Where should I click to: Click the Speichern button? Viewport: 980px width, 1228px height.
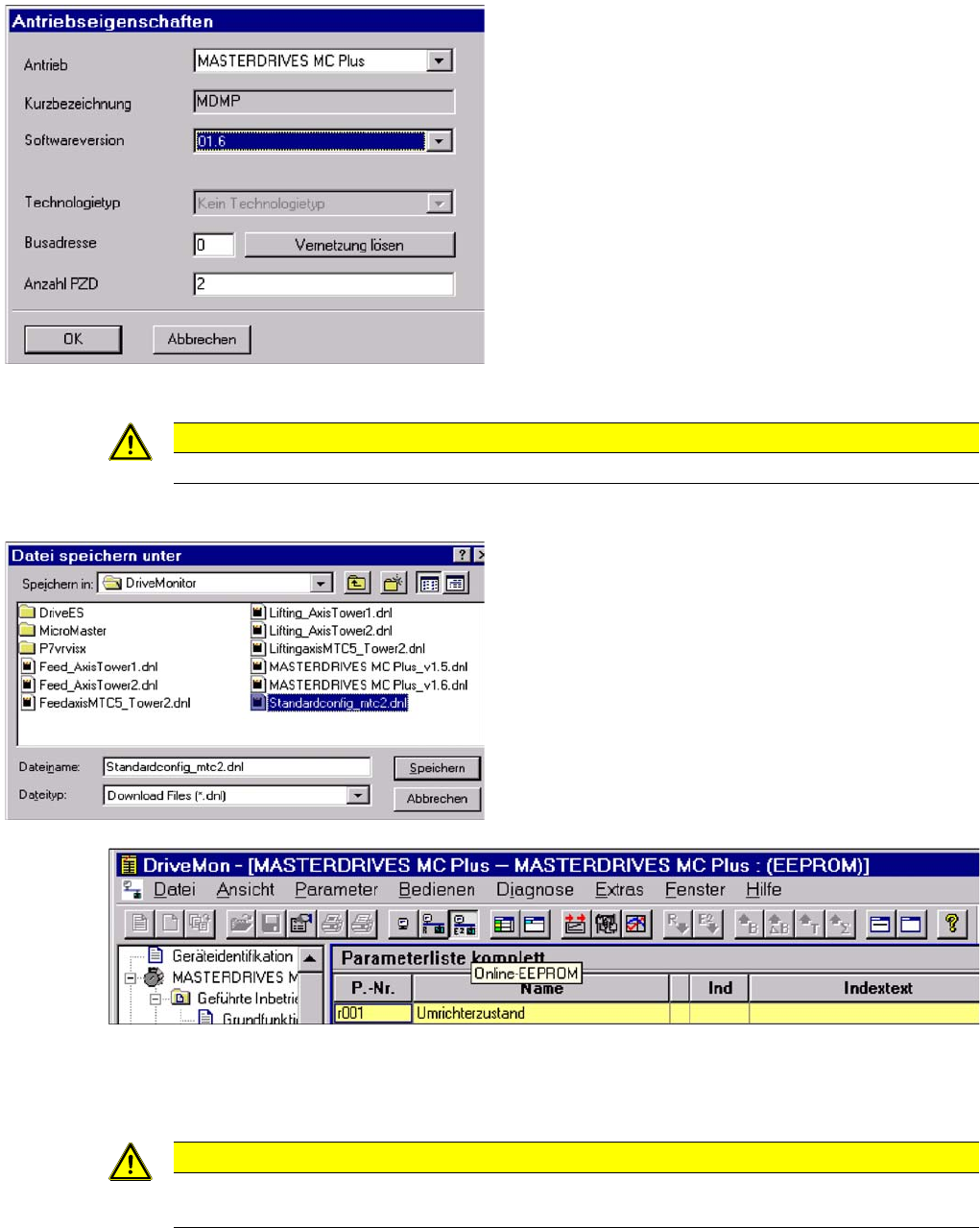tap(437, 768)
